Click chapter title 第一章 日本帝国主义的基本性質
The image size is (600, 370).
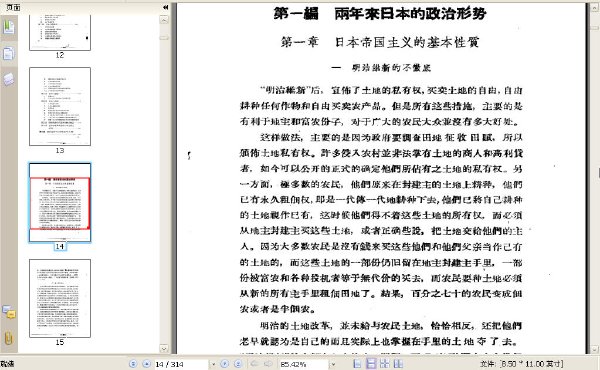[x=380, y=42]
